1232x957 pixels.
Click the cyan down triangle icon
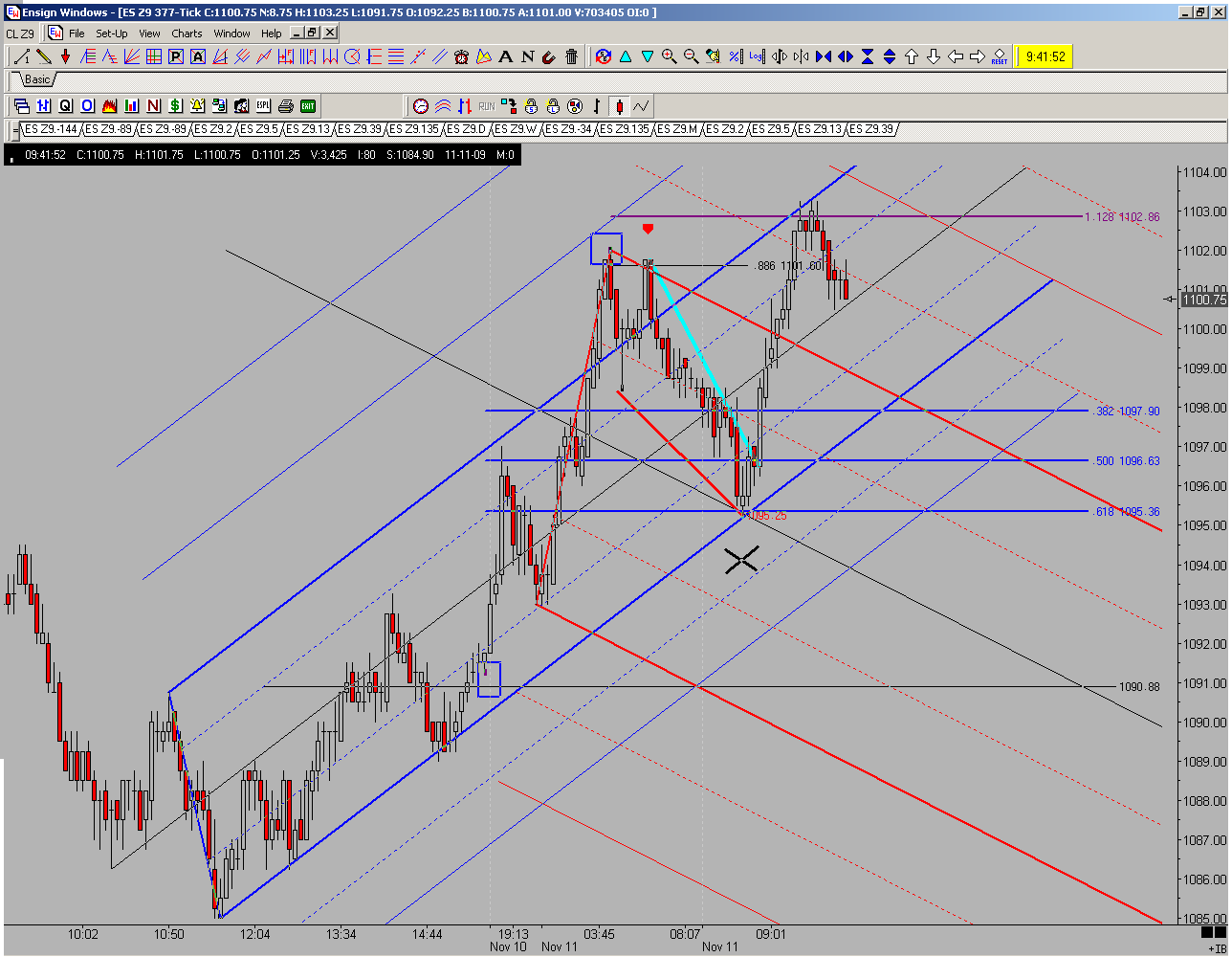coord(647,56)
